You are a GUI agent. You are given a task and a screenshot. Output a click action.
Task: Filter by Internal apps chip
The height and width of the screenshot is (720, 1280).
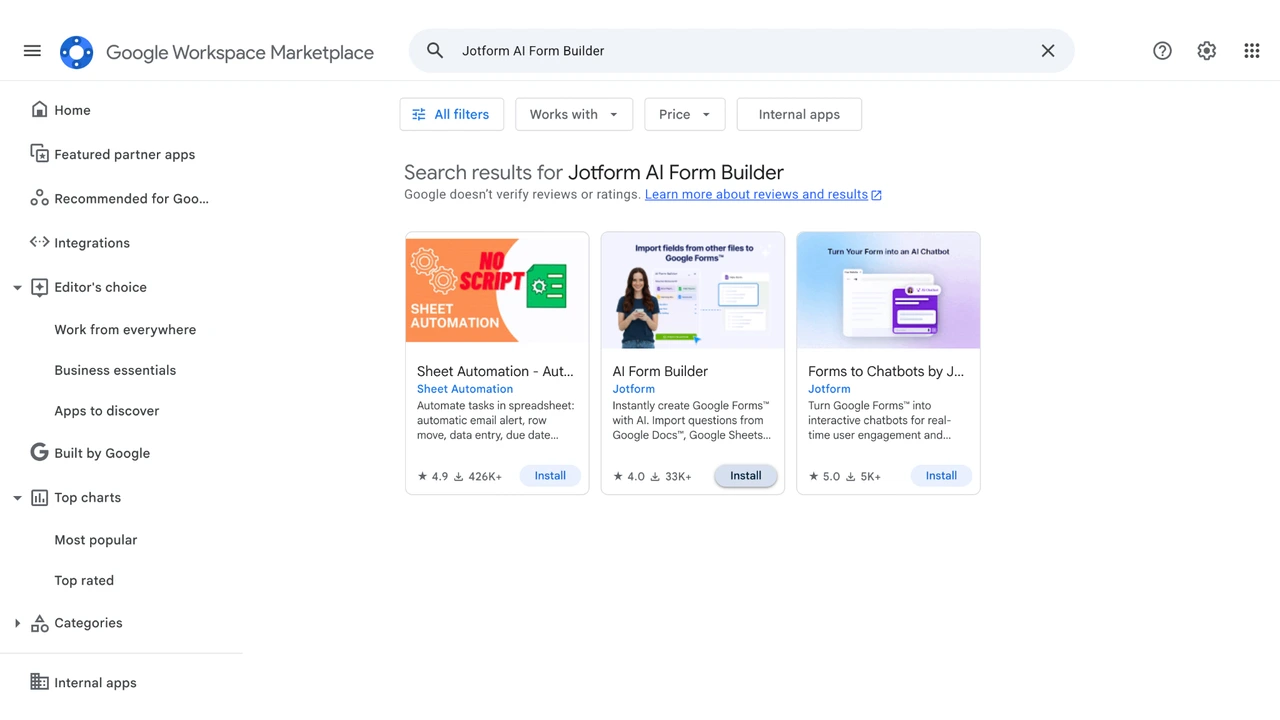(x=799, y=114)
